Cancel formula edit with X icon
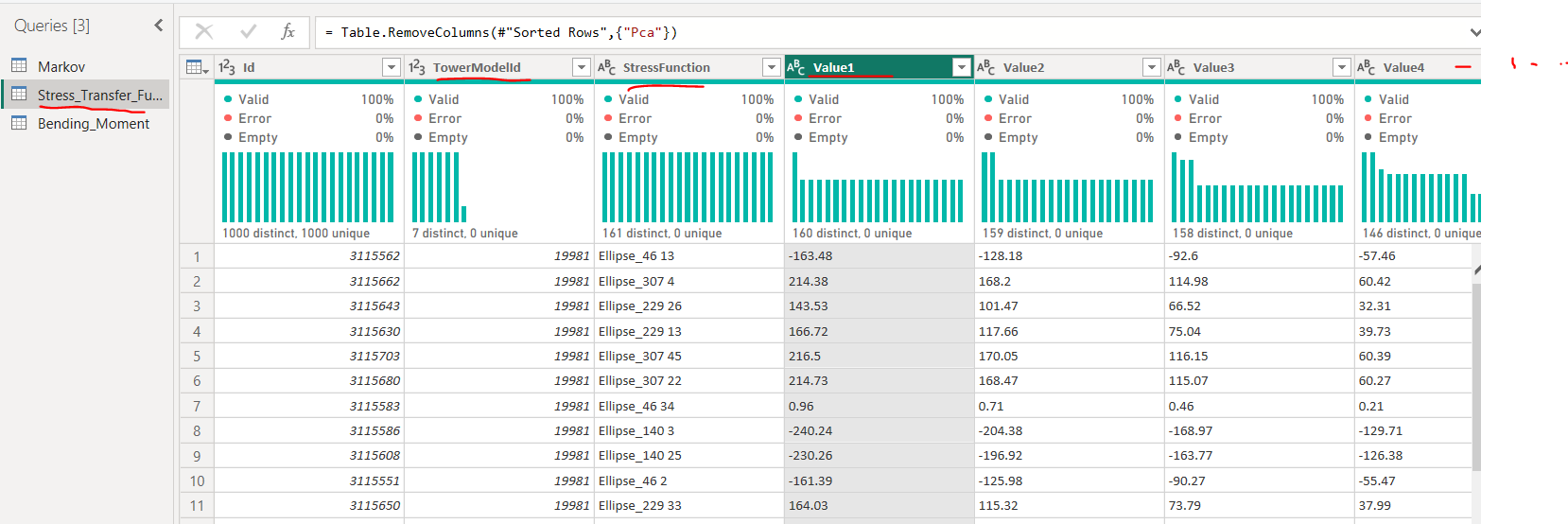The height and width of the screenshot is (524, 1568). [x=203, y=32]
